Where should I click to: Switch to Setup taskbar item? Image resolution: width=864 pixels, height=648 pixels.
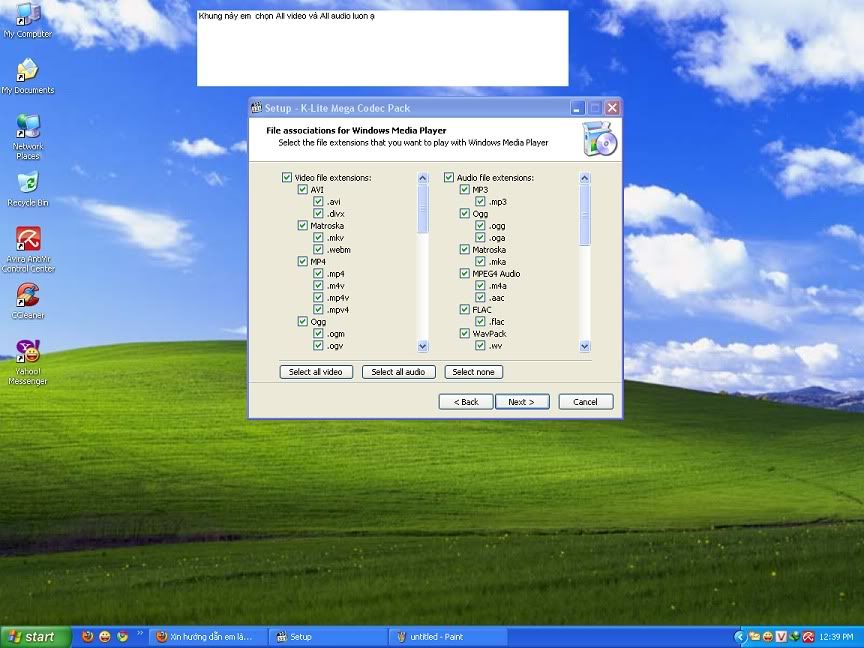[328, 636]
